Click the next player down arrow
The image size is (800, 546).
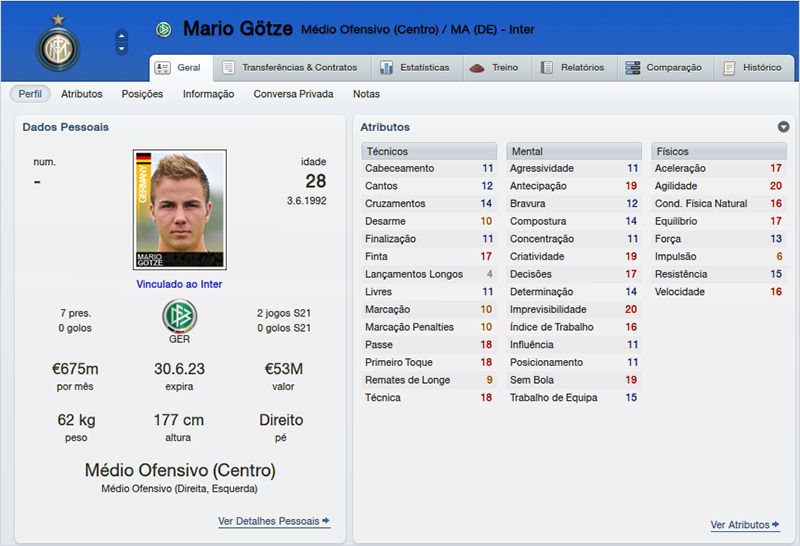122,49
